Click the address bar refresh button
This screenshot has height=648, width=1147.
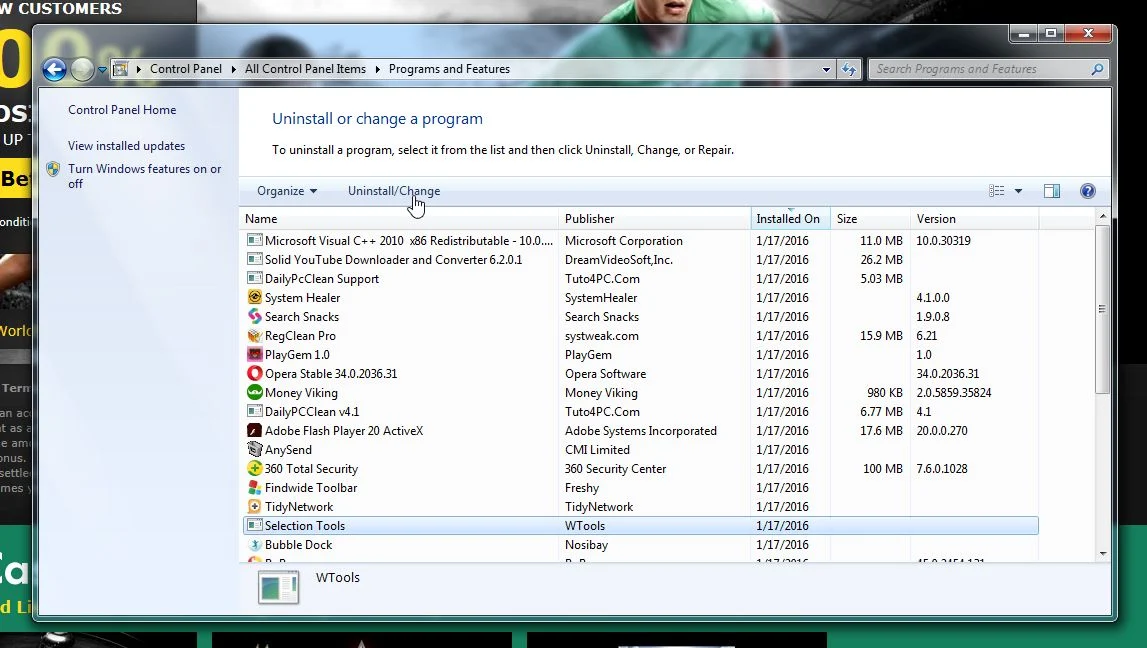(849, 69)
